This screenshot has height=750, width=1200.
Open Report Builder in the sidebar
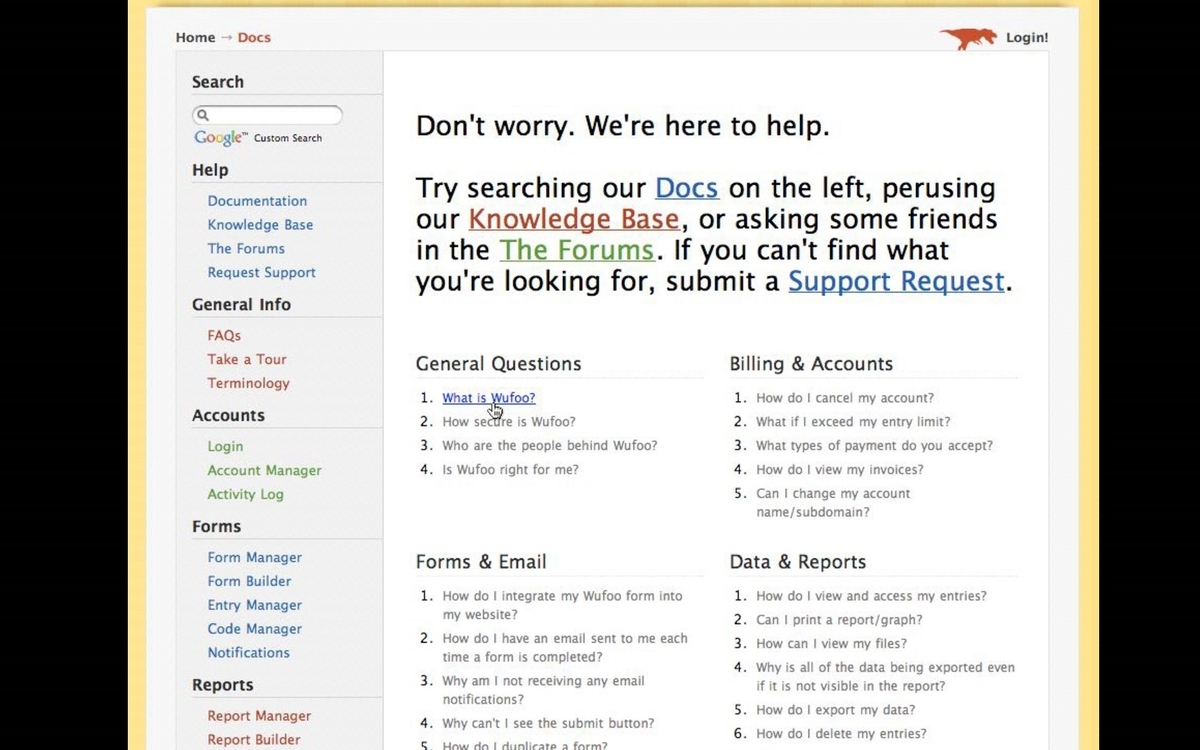click(x=253, y=740)
